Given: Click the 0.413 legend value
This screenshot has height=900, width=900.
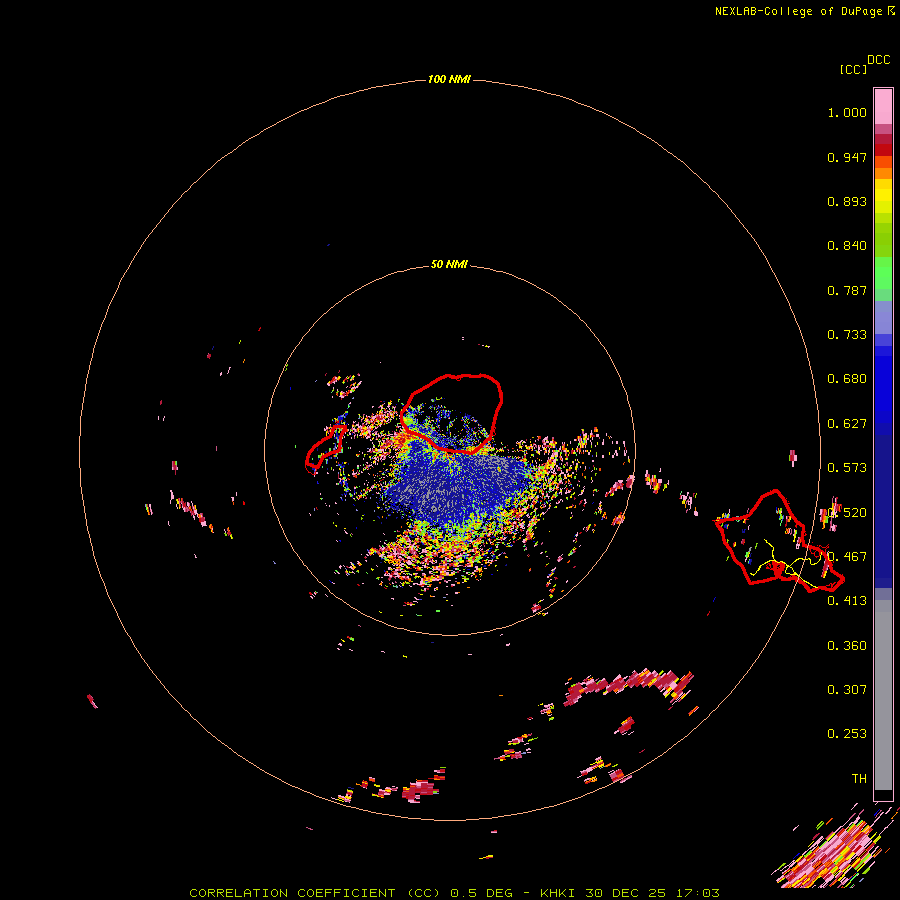Looking at the screenshot, I should (x=847, y=601).
